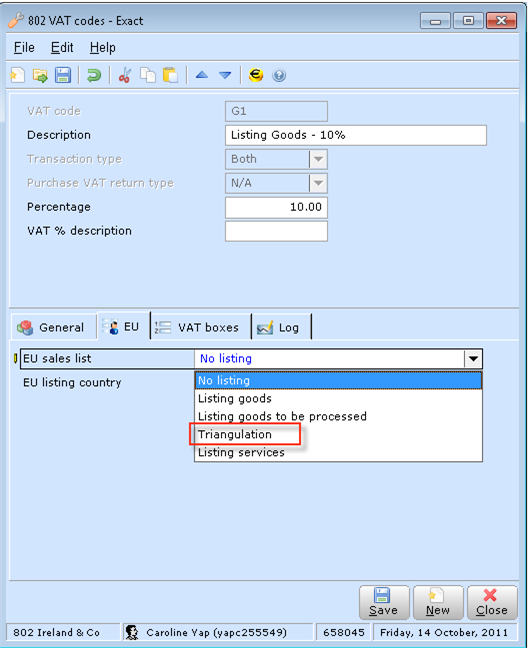Viewport: 528px width, 648px height.
Task: Expand the EU sales list dropdown arrow
Action: [473, 359]
